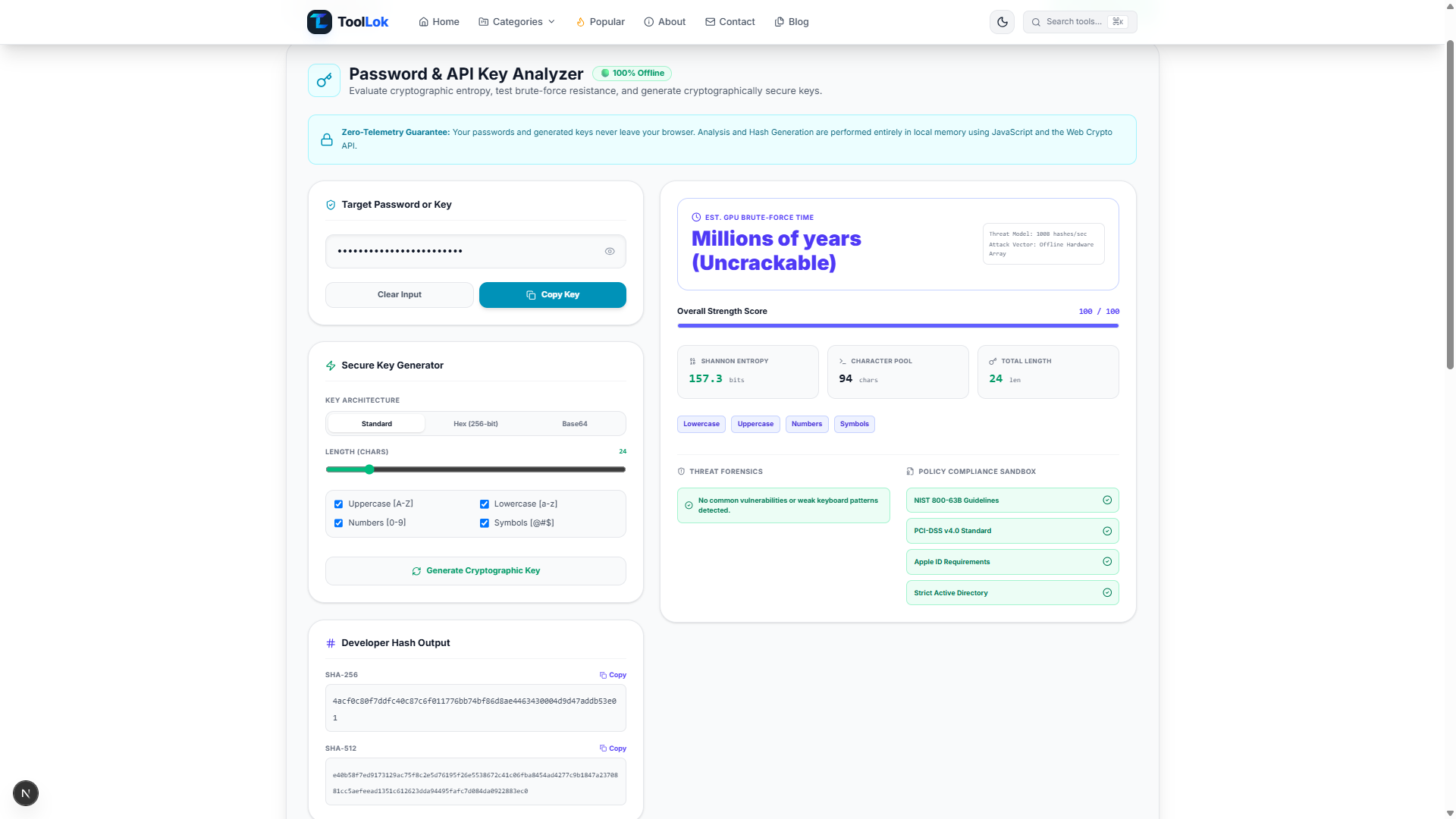Click the Apple ID Requirements row

tap(1012, 562)
